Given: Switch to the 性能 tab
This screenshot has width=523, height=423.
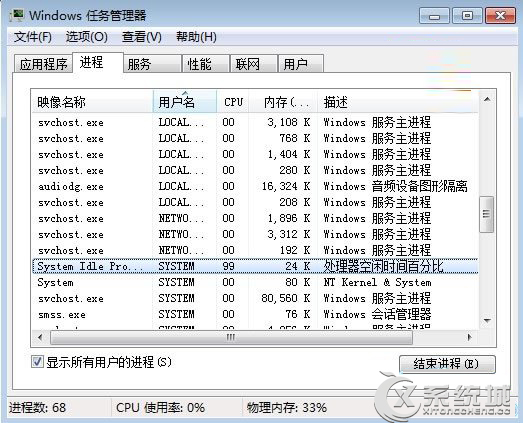Looking at the screenshot, I should pos(206,64).
